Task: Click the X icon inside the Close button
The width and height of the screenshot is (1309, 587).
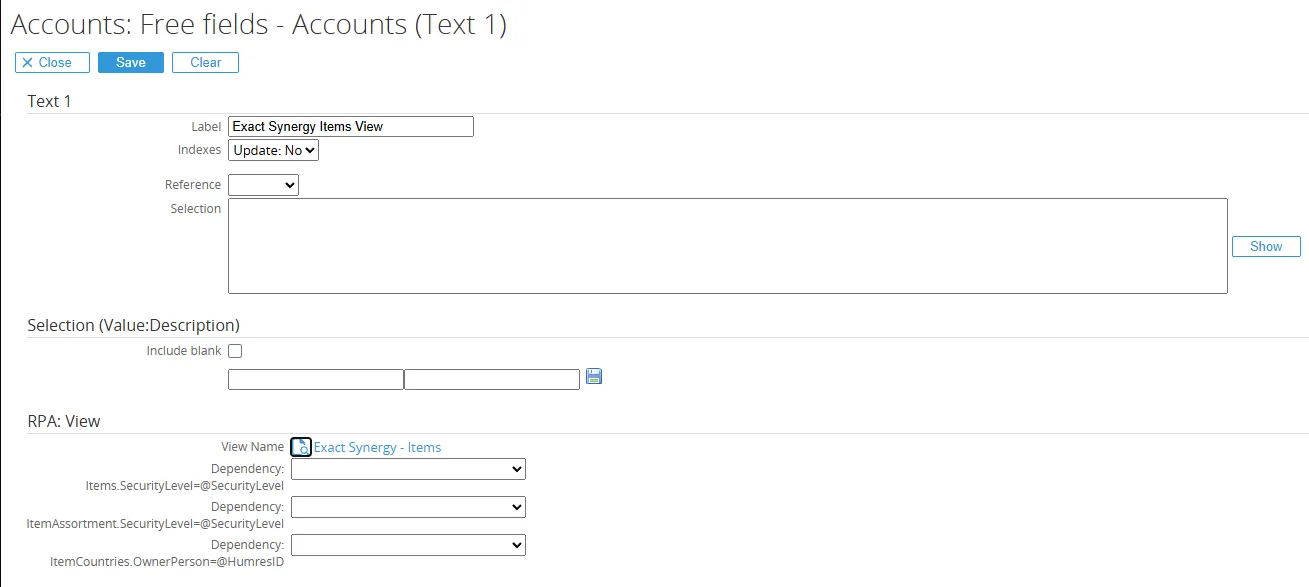Action: point(25,62)
